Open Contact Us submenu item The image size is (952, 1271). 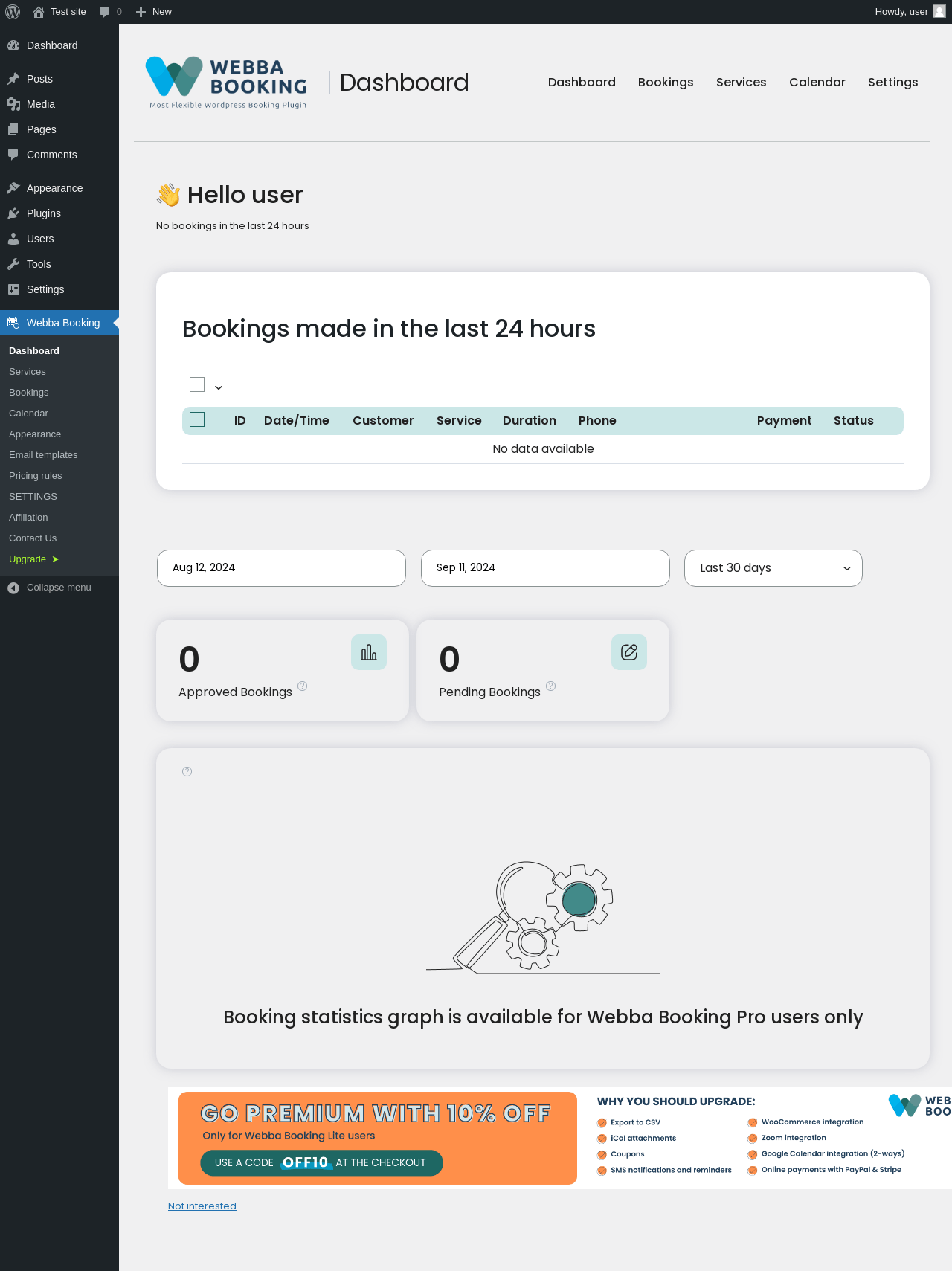(33, 538)
